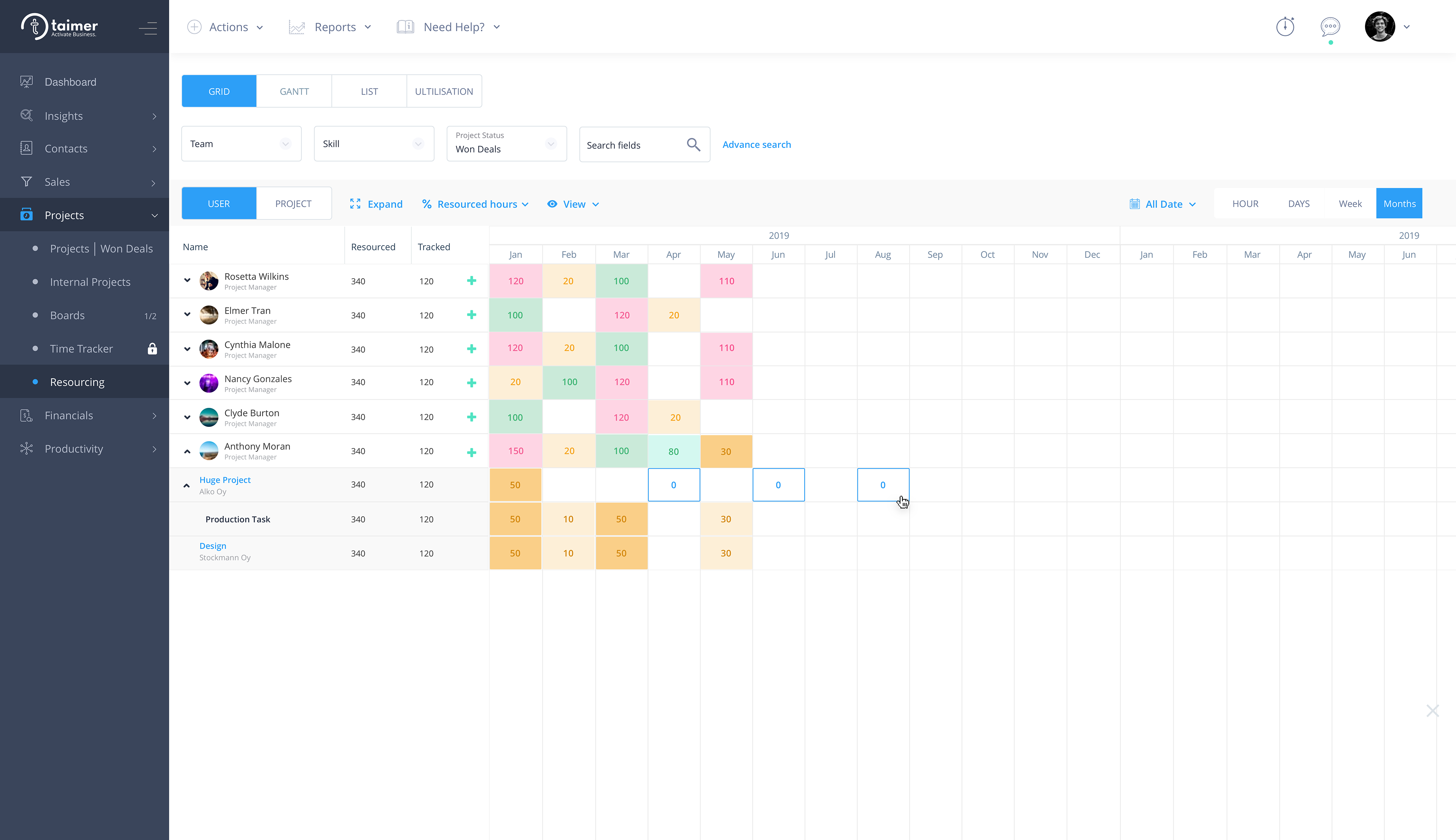Screen dimensions: 1456x840
Task: Collapse sidebar with the hamburger menu icon
Action: [x=148, y=28]
